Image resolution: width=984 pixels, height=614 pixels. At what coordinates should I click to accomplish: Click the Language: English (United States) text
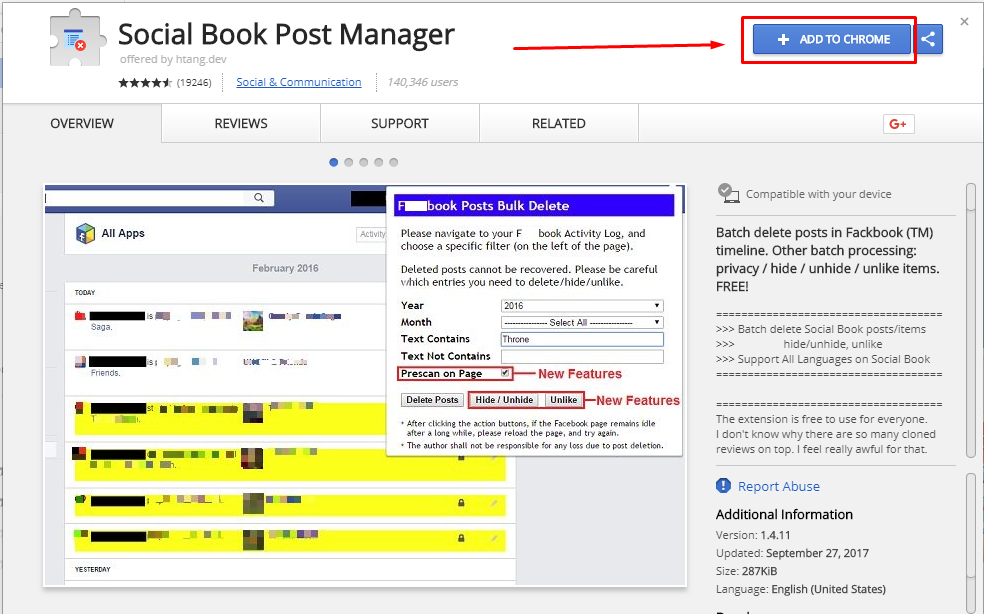click(x=801, y=590)
